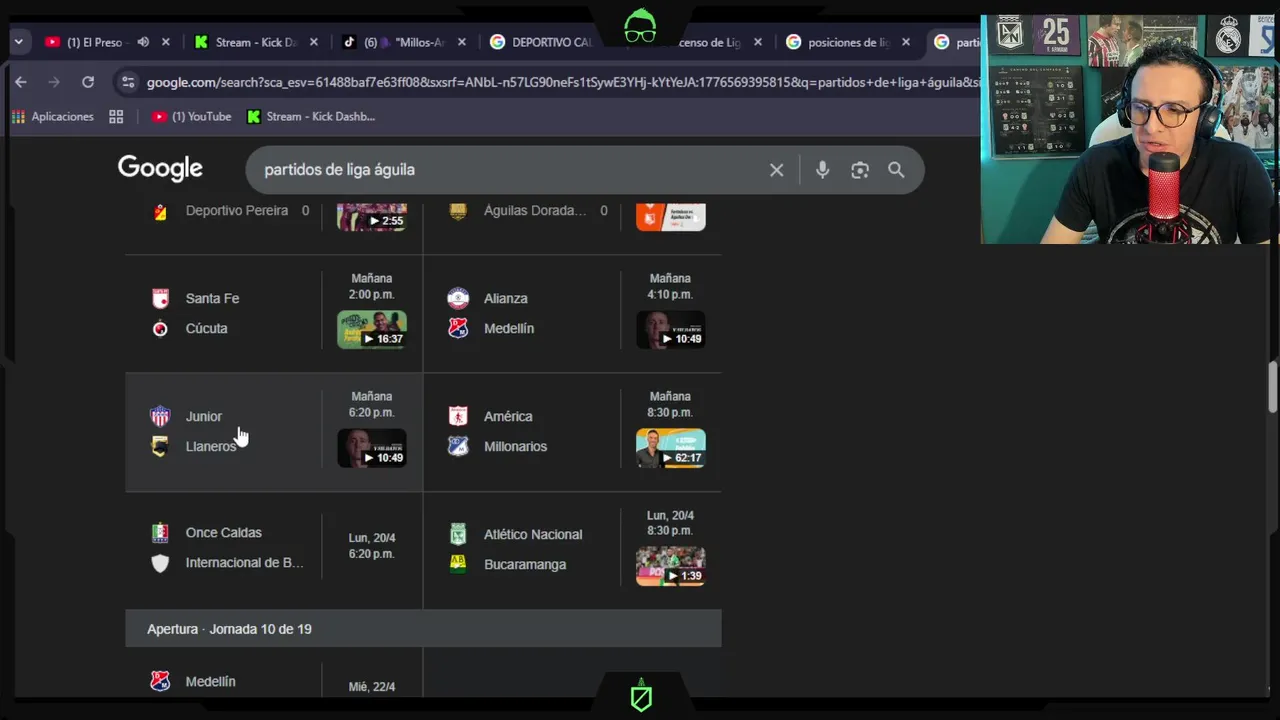The height and width of the screenshot is (720, 1280).
Task: Click the Junior crest icon
Action: [x=160, y=416]
